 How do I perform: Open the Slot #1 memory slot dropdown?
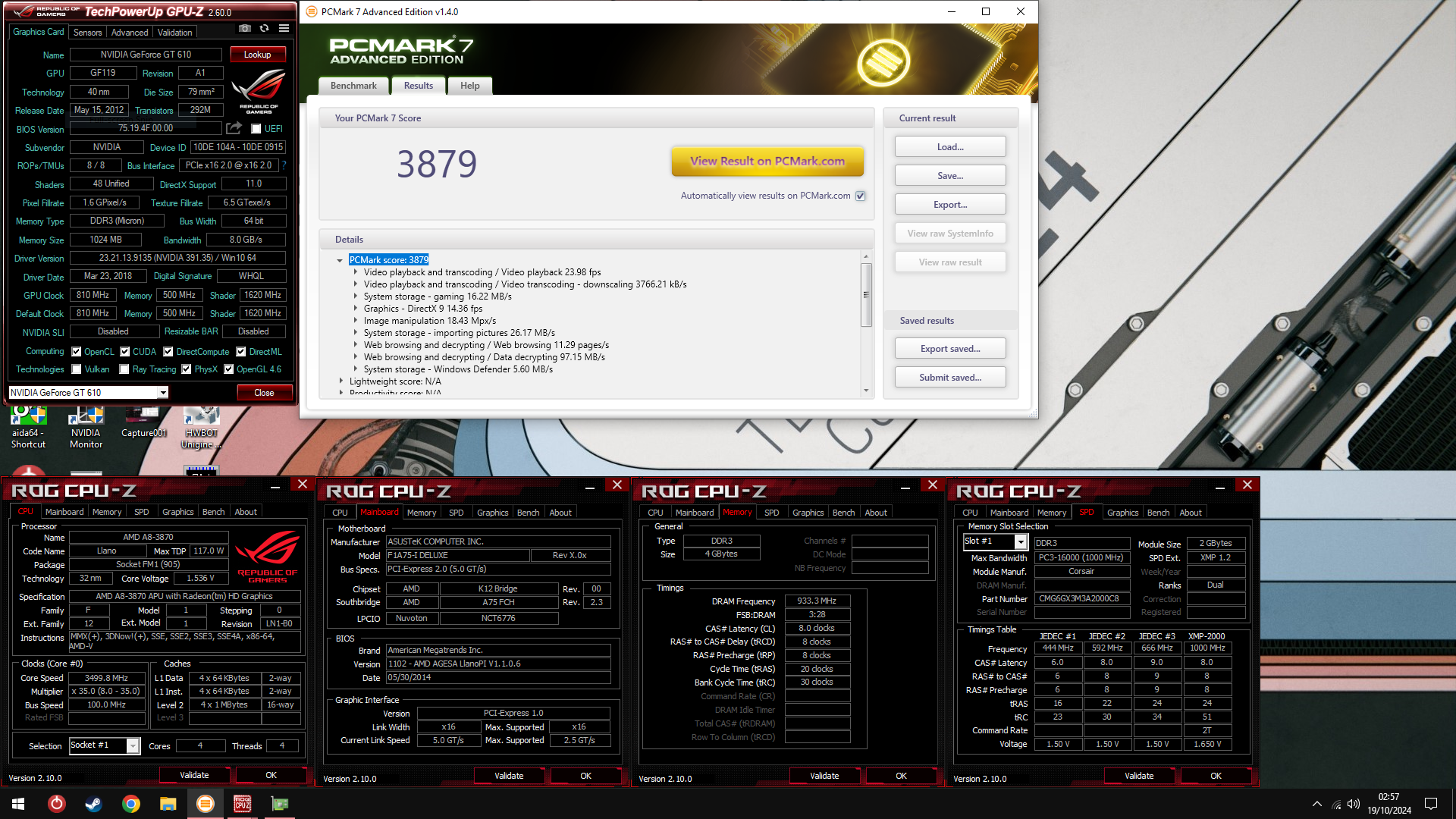point(1021,541)
